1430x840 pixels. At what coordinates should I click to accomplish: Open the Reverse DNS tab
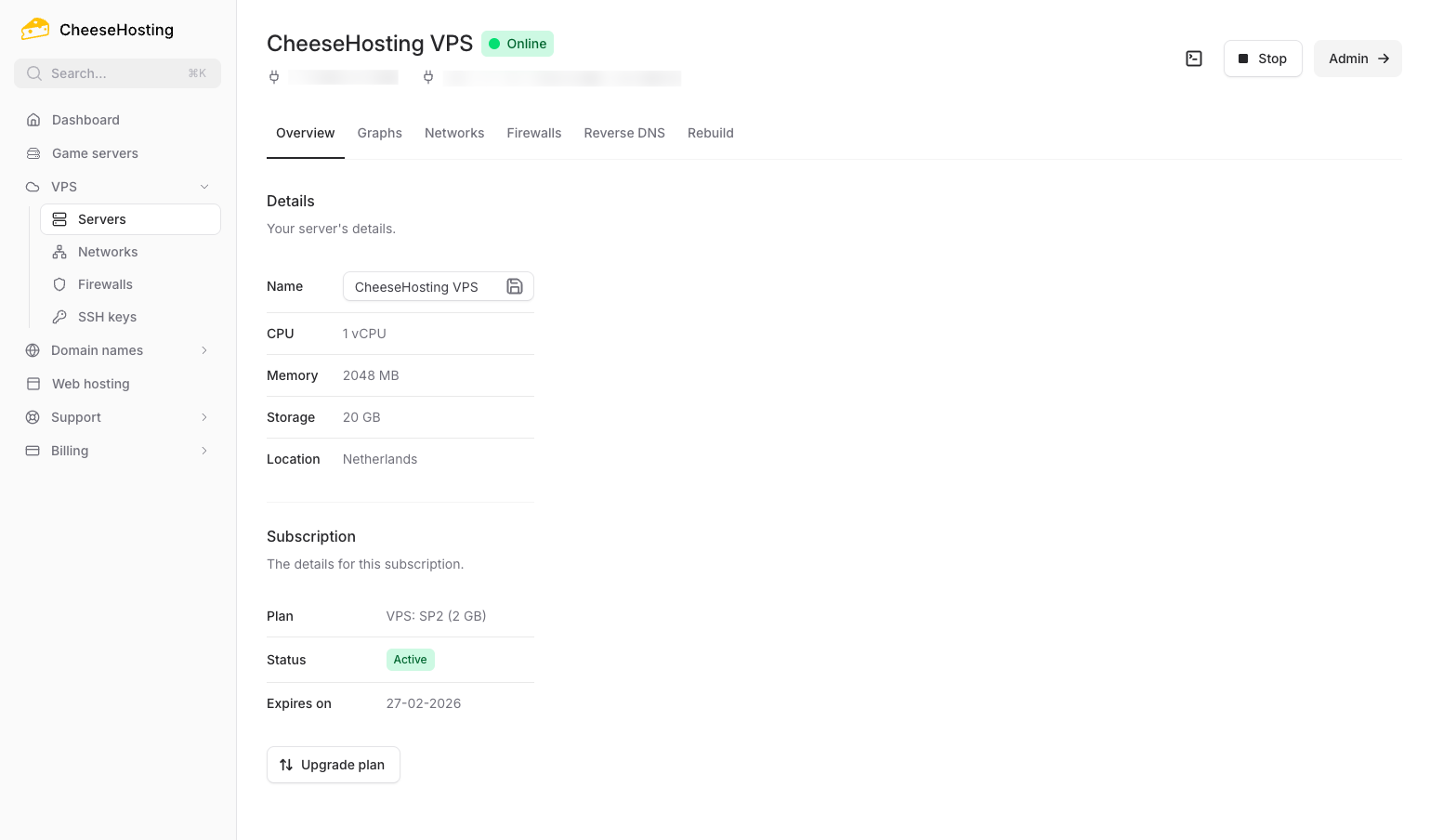pyautogui.click(x=623, y=133)
